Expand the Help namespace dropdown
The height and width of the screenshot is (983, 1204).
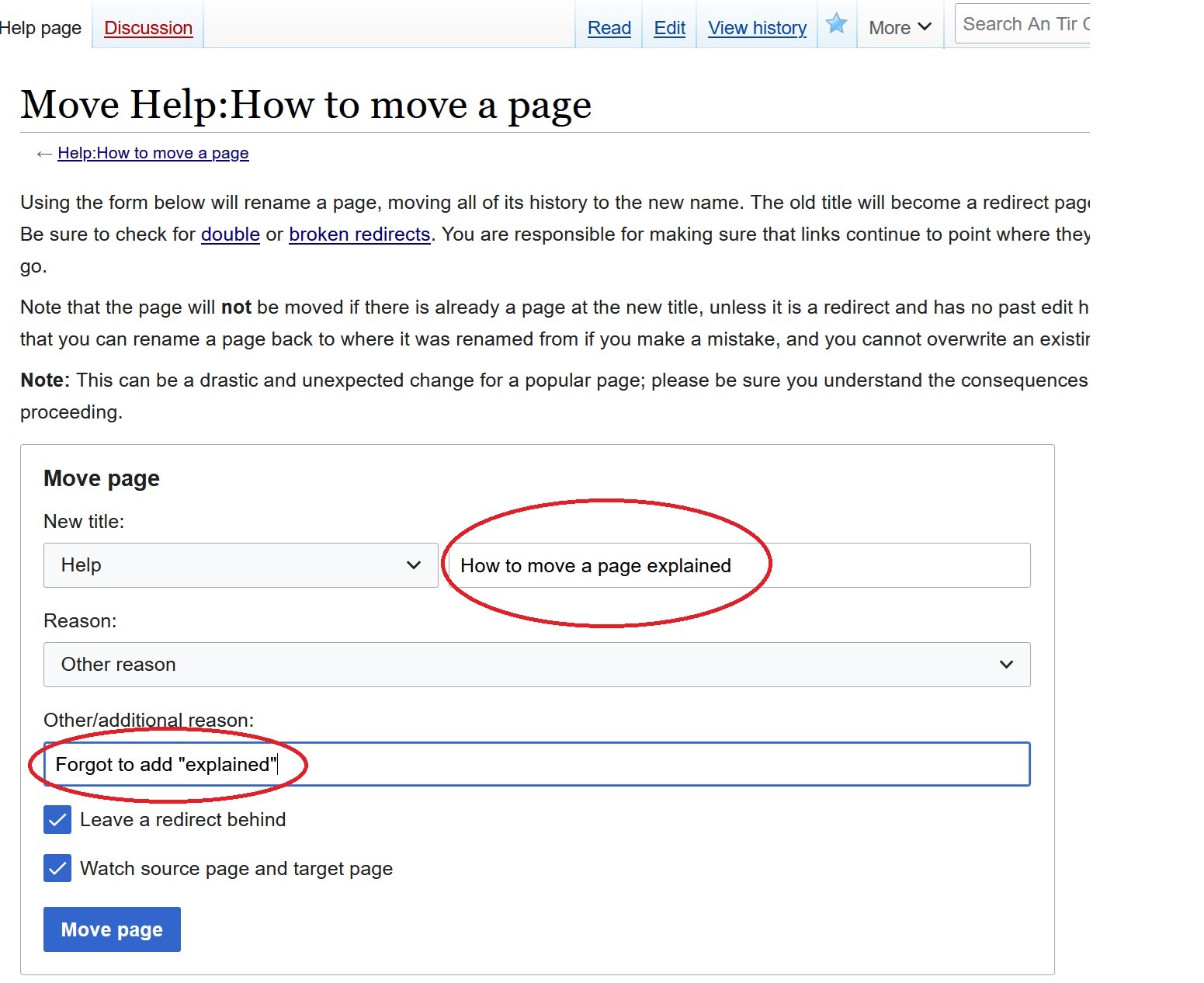point(241,565)
